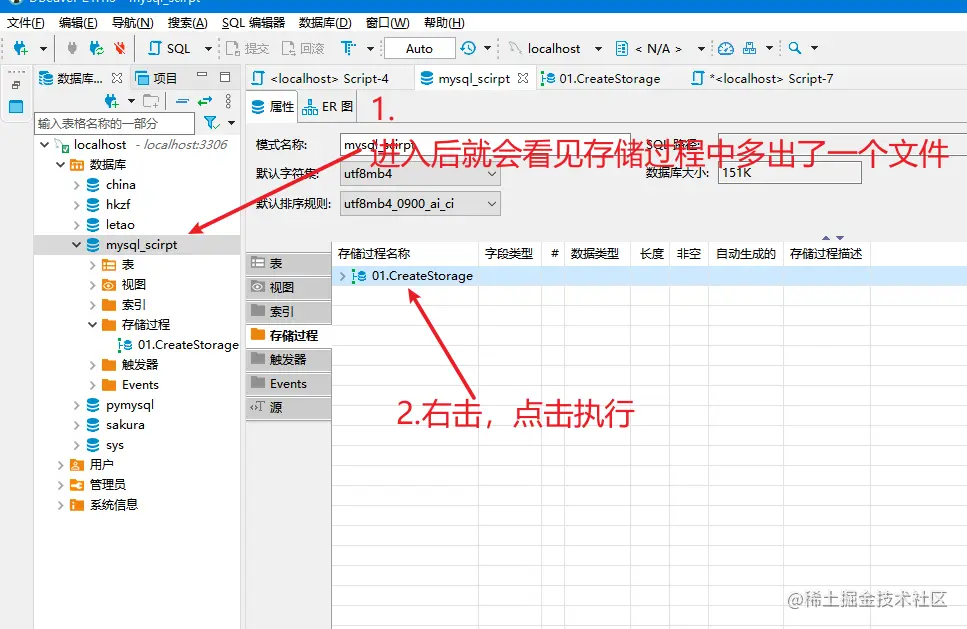Open the 数据库(D) menu
Screen dimensions: 967x629
point(325,23)
